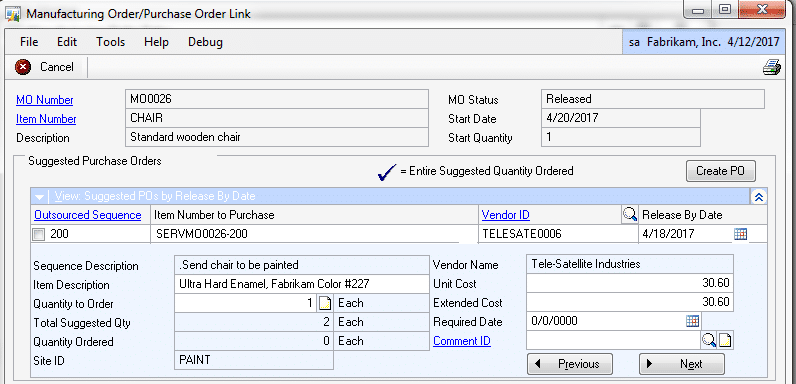
Task: Click the Extended Cost field 30.60
Action: point(630,302)
